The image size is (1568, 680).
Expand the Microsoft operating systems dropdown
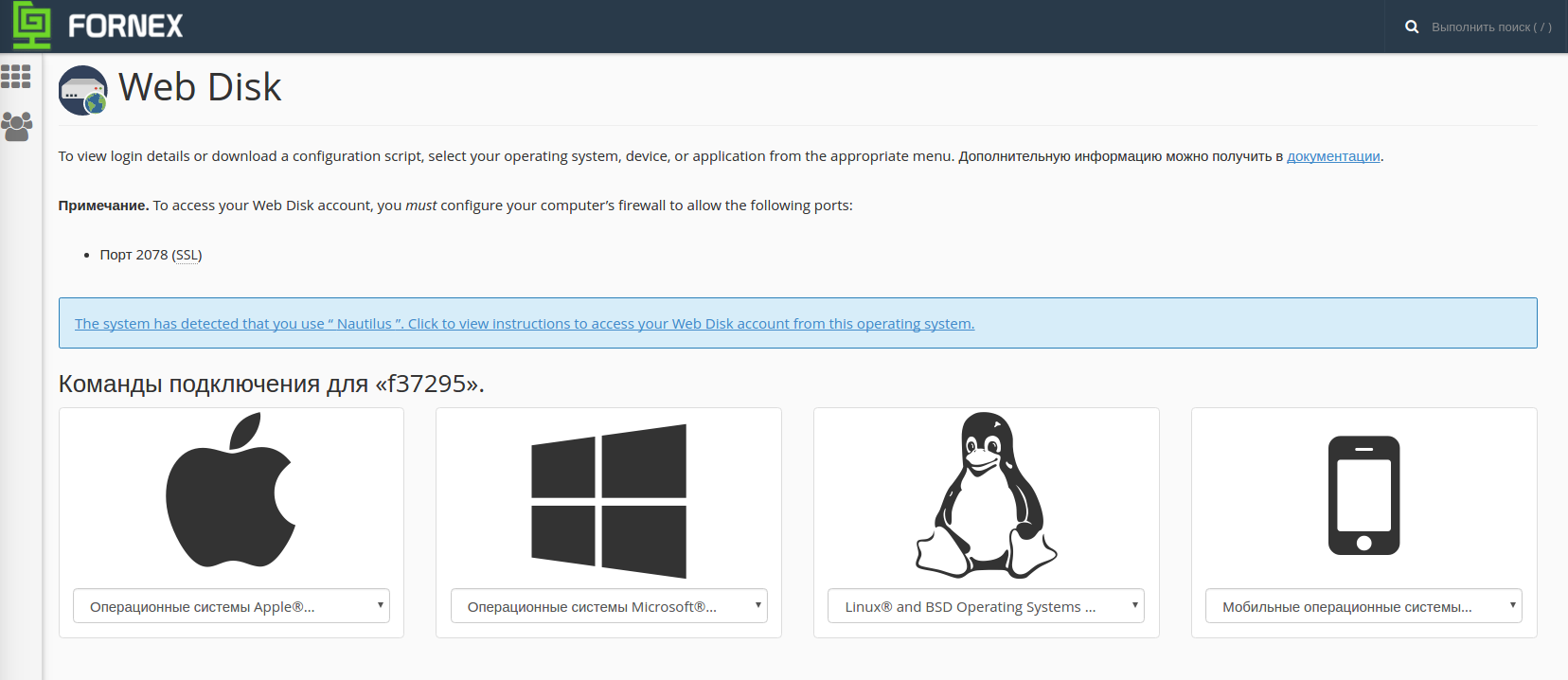click(x=609, y=606)
